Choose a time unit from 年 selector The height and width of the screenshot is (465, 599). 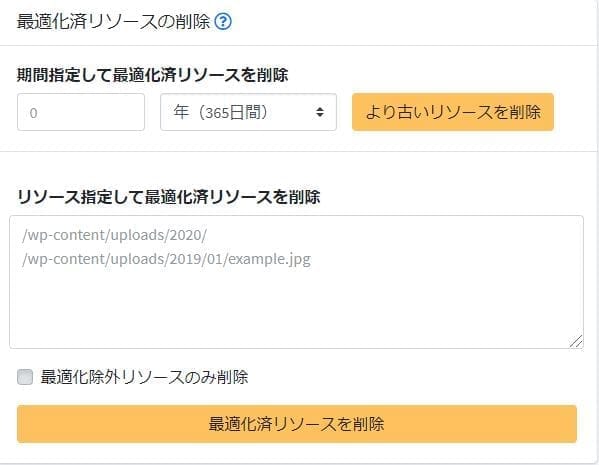pyautogui.click(x=248, y=112)
